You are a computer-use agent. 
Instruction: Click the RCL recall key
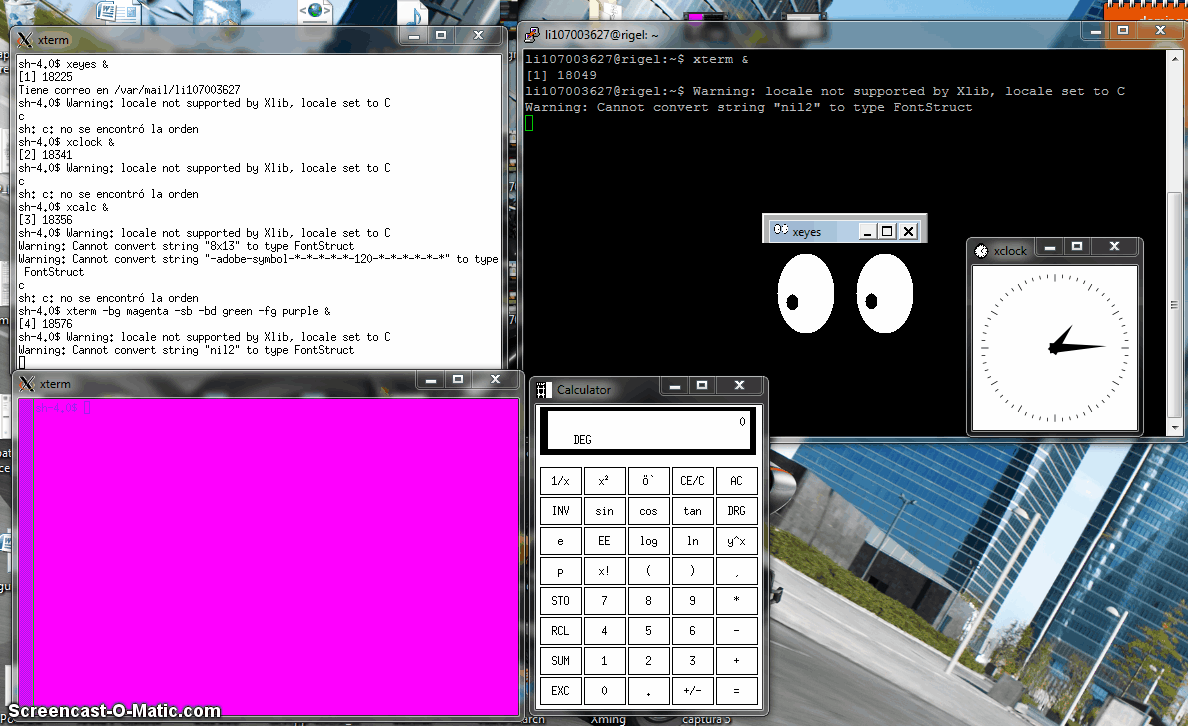pyautogui.click(x=561, y=631)
